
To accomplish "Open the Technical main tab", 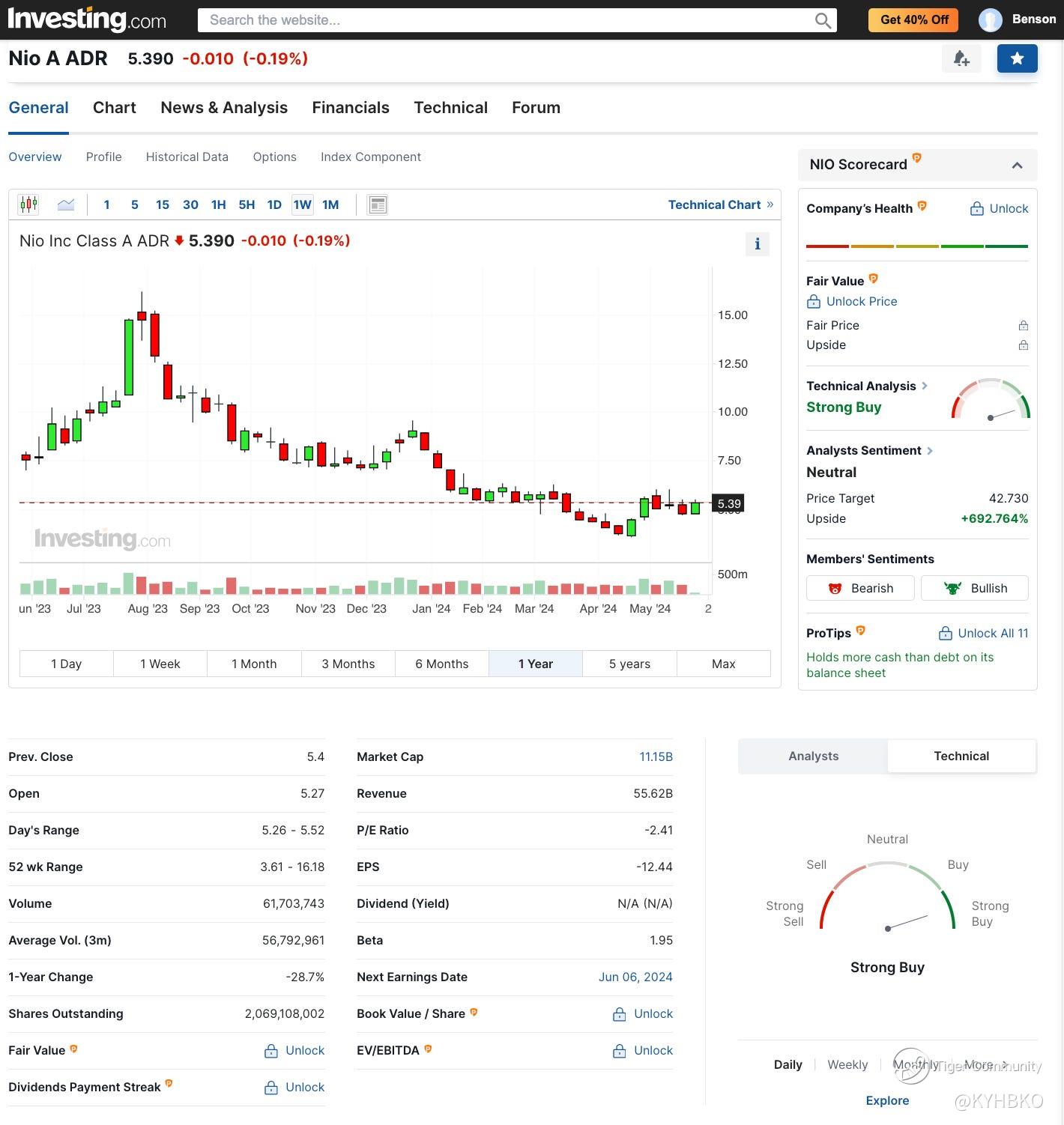I will coord(451,108).
